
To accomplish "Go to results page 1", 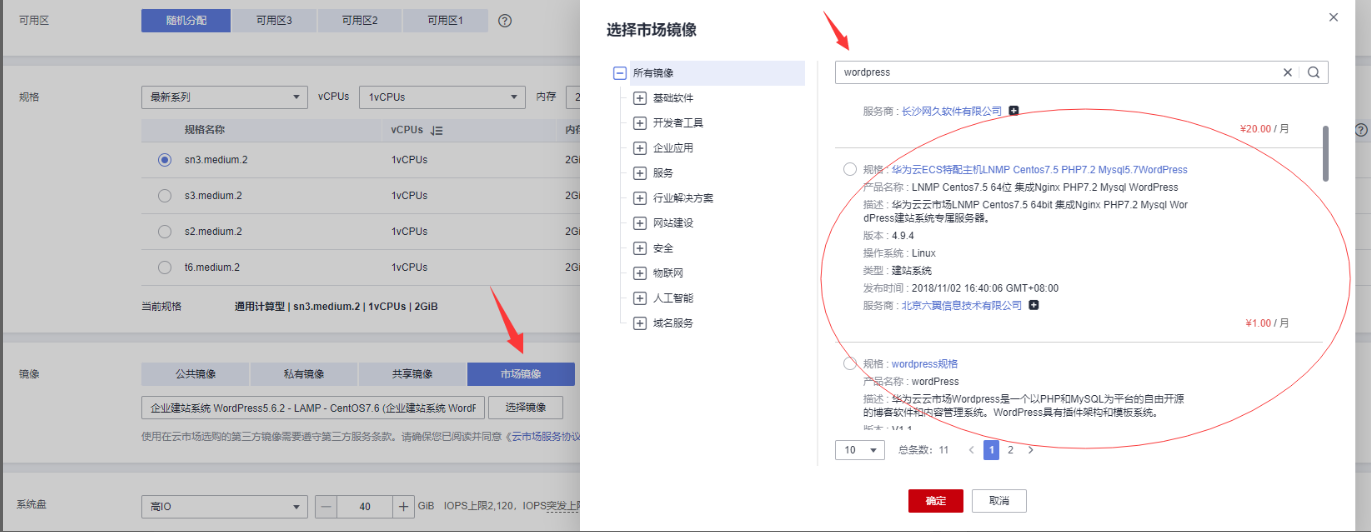I will tap(991, 450).
